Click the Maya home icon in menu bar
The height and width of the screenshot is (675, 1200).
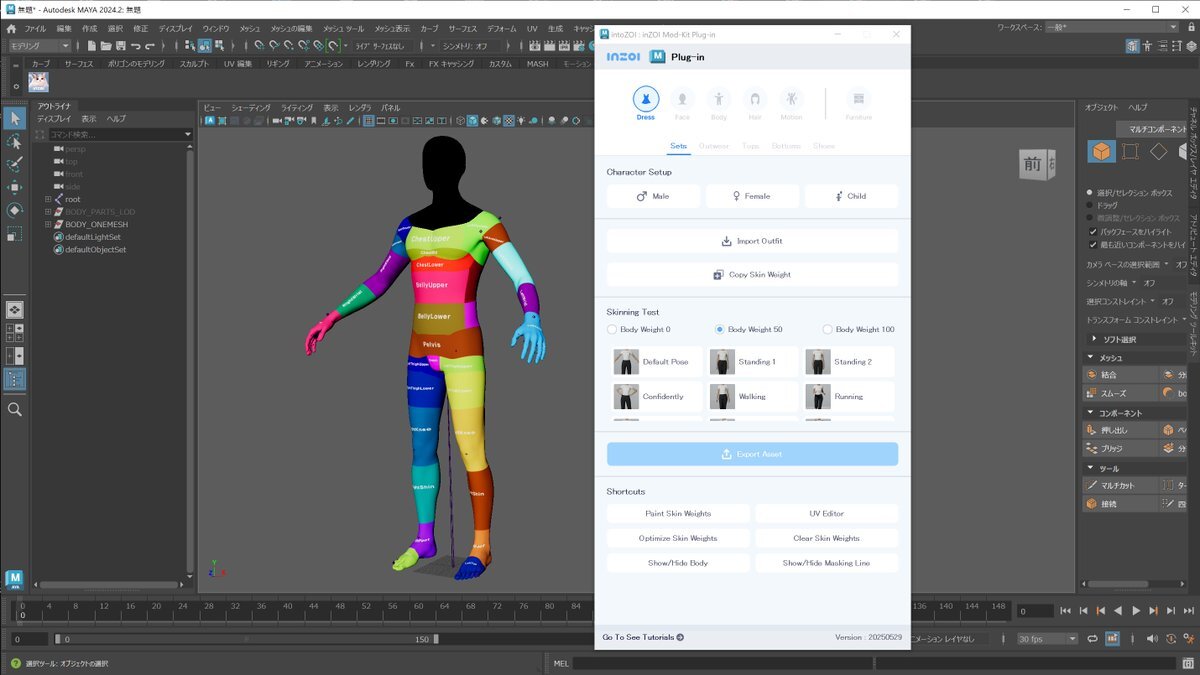tap(11, 29)
